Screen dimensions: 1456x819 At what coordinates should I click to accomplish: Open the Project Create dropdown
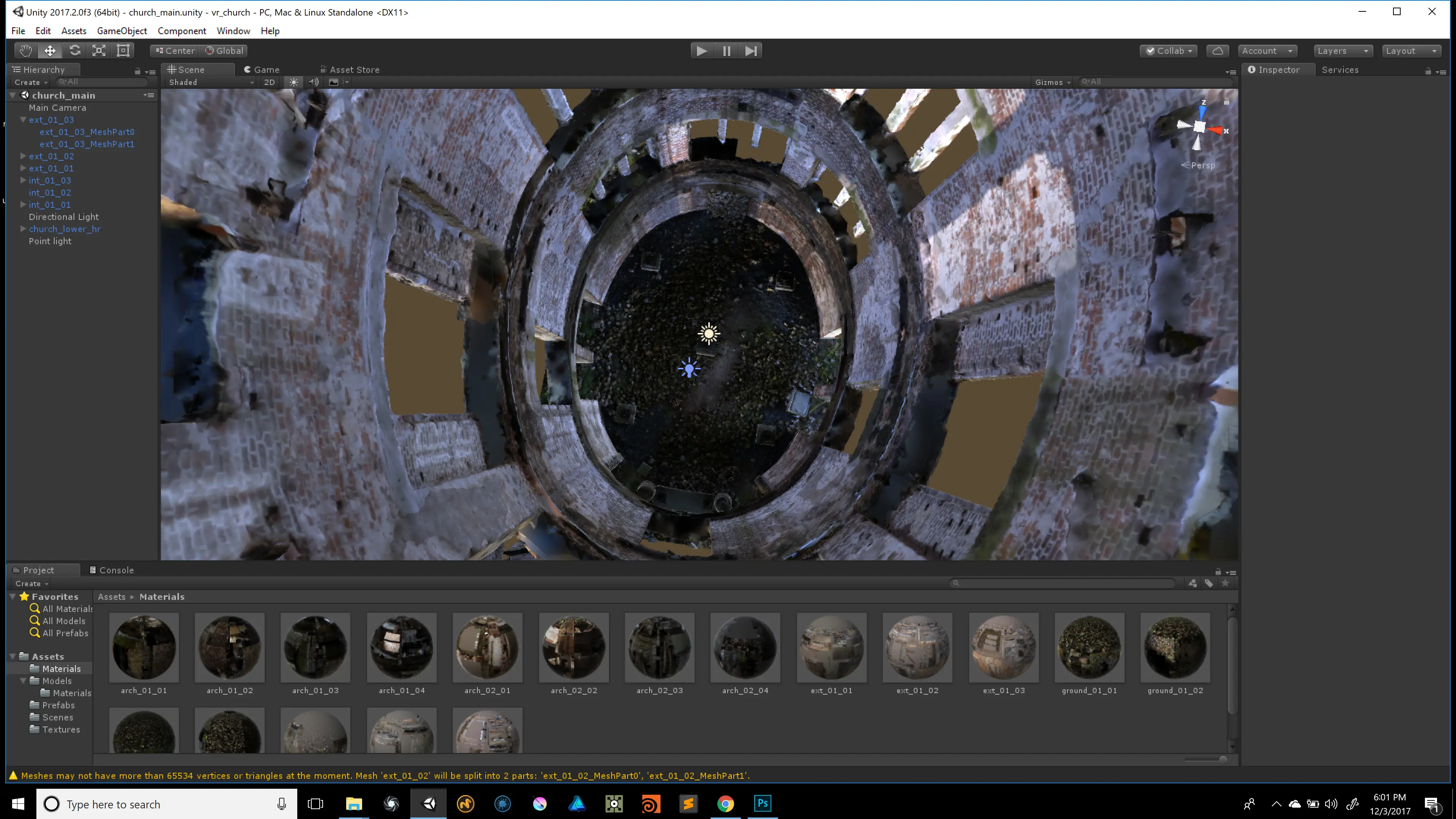point(31,583)
